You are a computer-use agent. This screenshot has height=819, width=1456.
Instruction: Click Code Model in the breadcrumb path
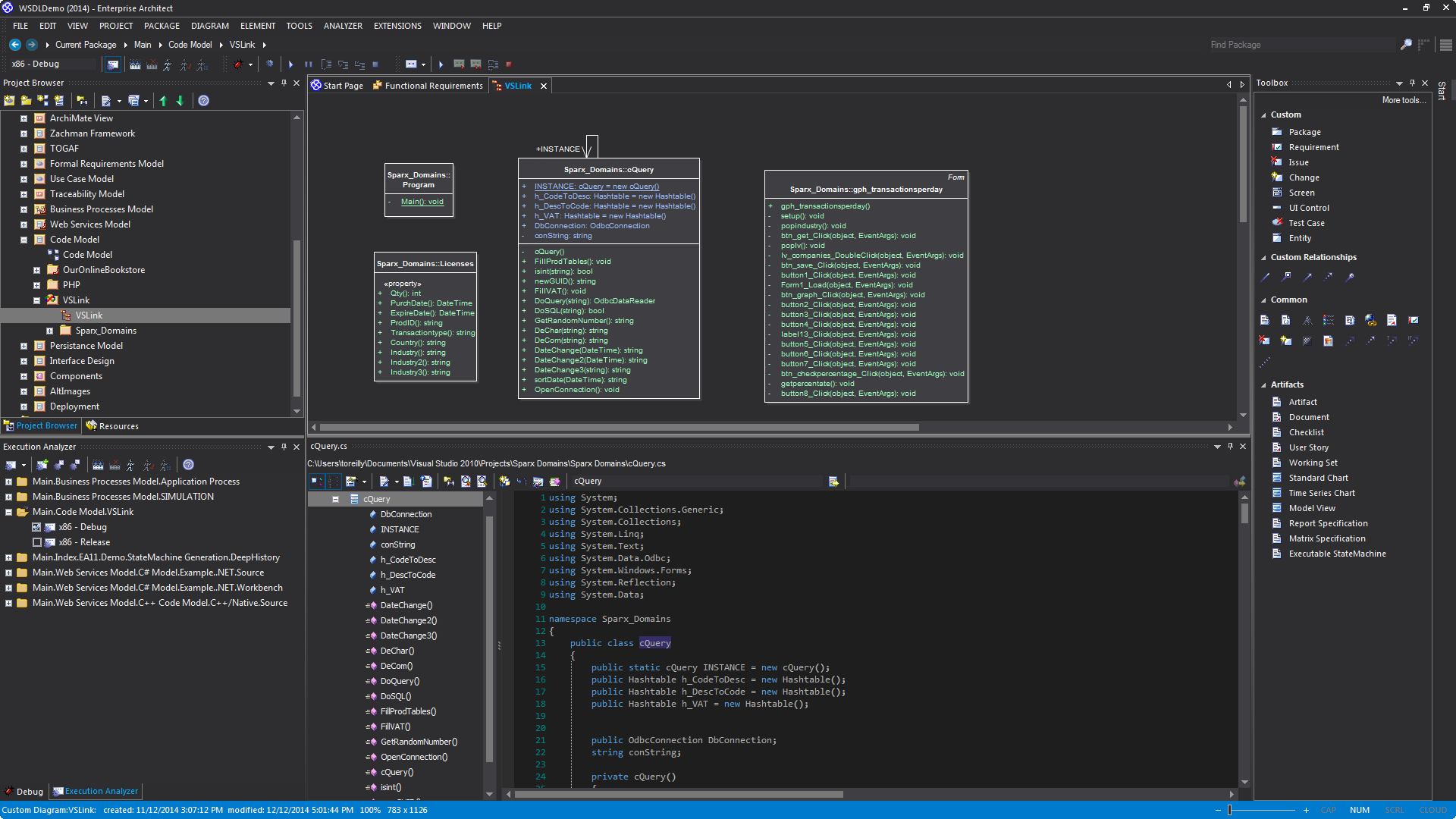[190, 45]
